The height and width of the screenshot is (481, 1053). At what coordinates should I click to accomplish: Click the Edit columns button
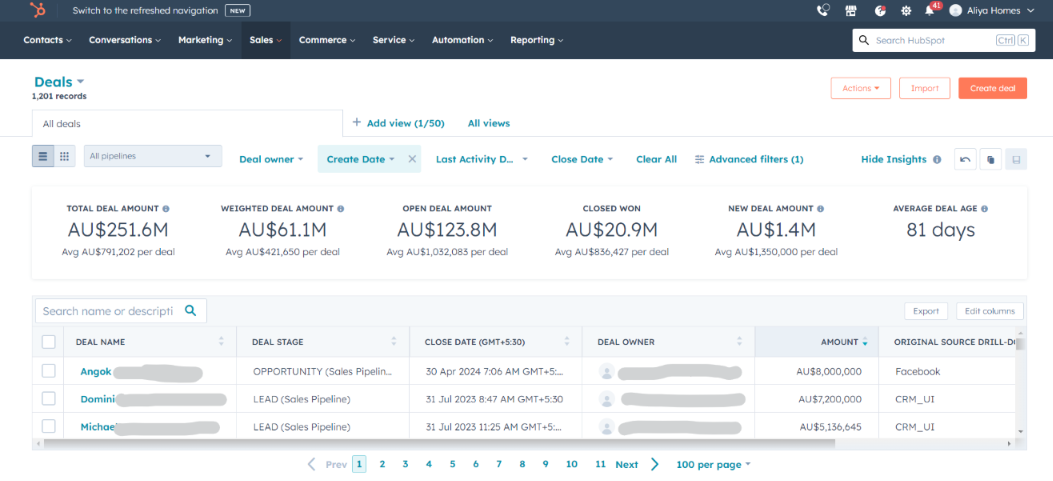coord(990,311)
